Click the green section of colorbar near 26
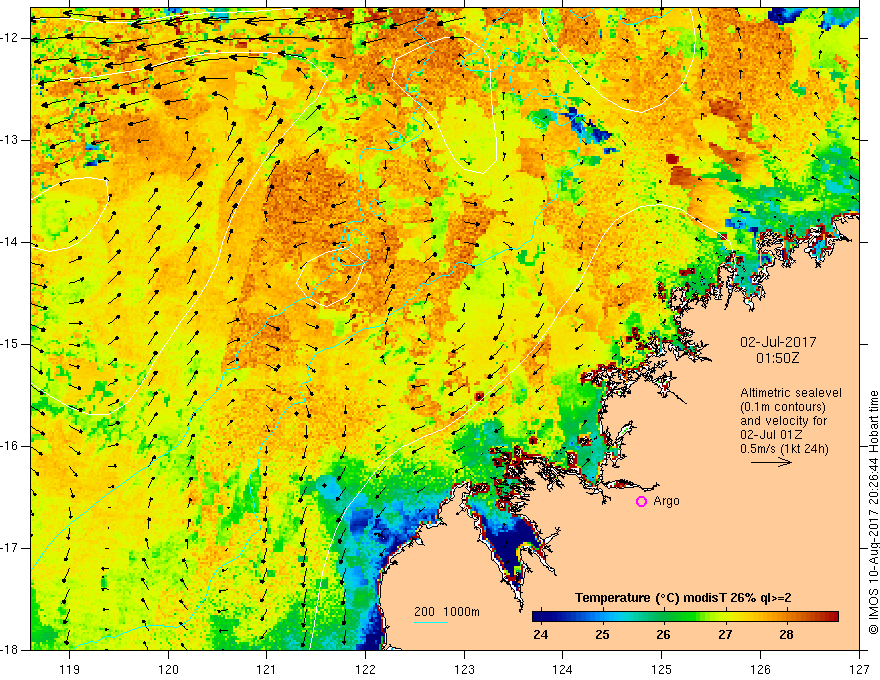The height and width of the screenshot is (680, 880). pos(665,615)
